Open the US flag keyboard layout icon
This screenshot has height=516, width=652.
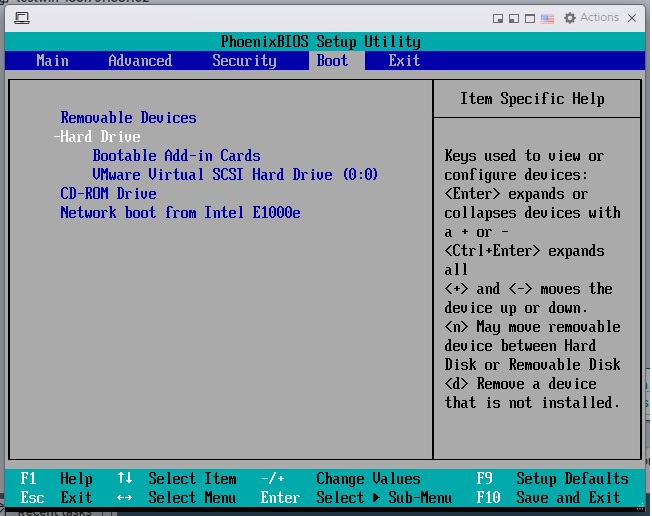pyautogui.click(x=547, y=18)
